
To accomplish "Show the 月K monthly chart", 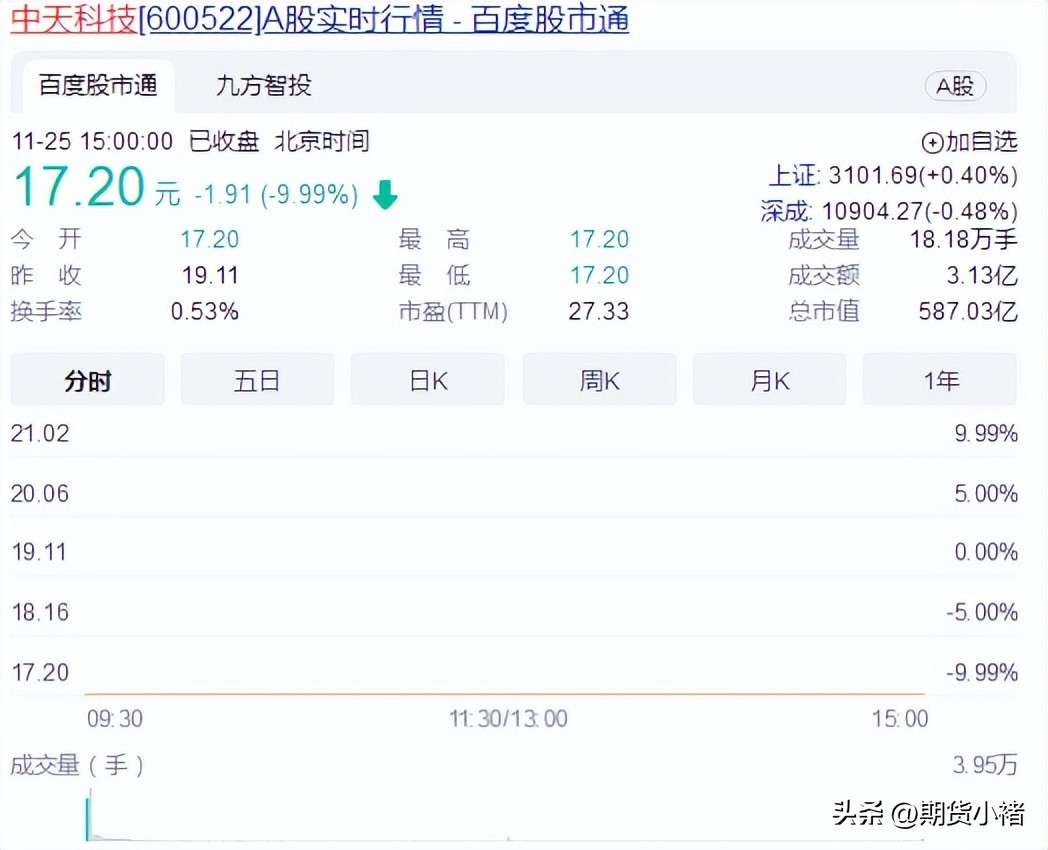I will [769, 379].
